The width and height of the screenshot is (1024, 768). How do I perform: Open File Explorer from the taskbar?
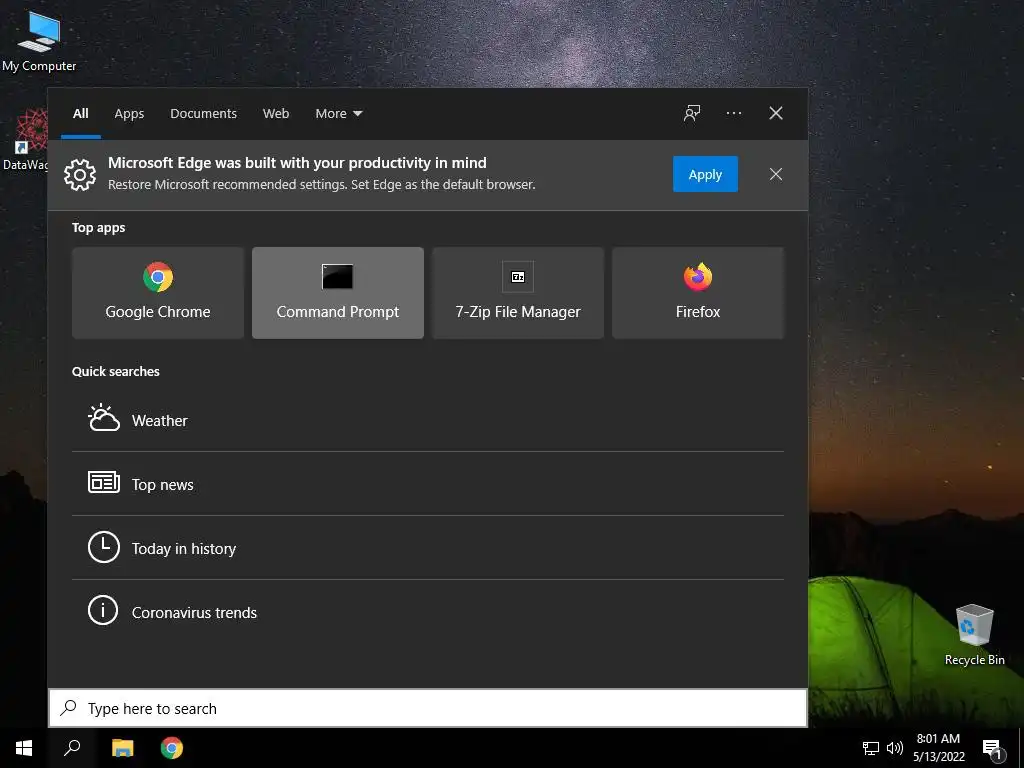(x=122, y=748)
